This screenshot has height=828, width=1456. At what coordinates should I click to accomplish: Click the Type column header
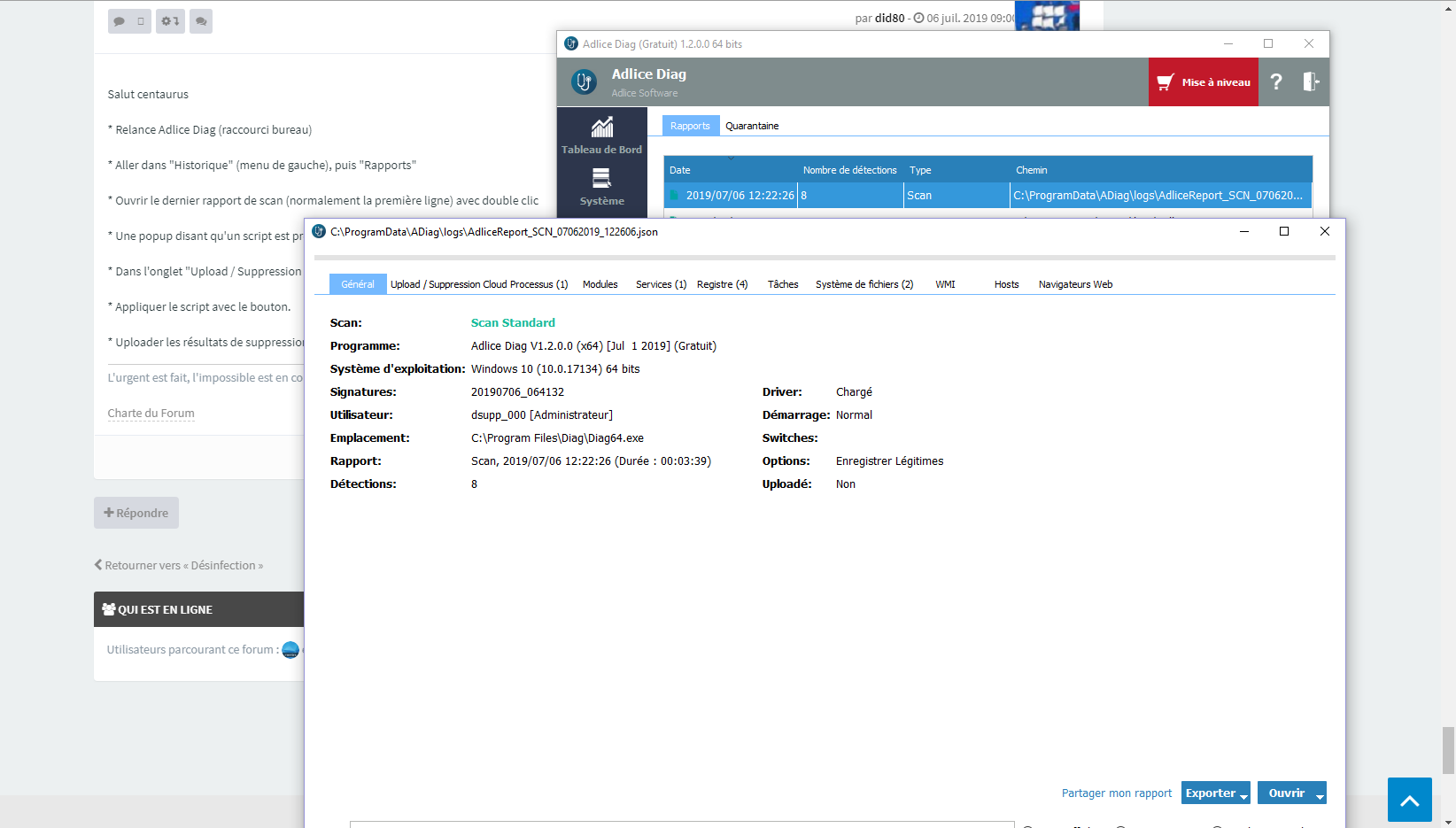point(956,170)
